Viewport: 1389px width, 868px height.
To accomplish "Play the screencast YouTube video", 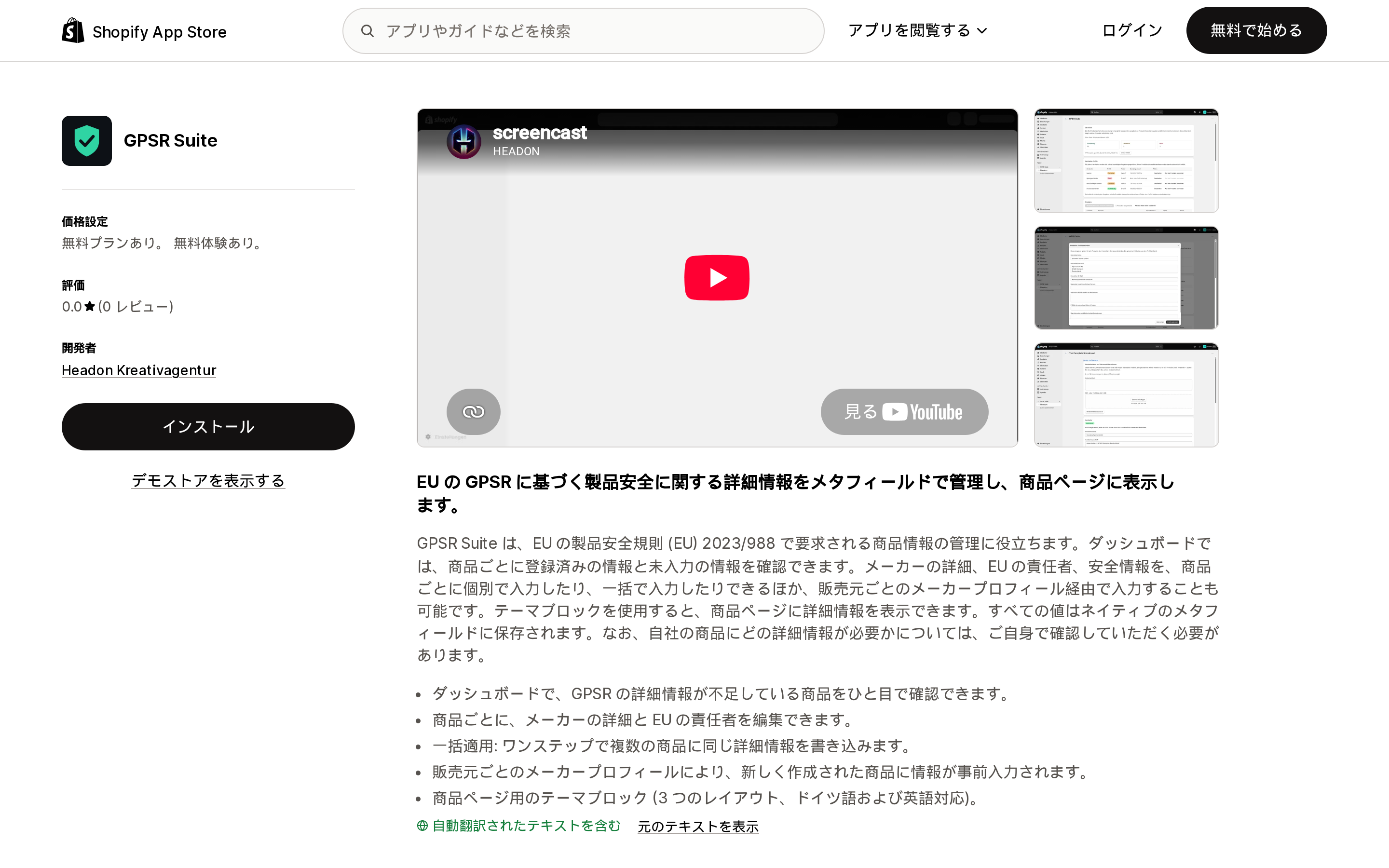I will tap(717, 278).
